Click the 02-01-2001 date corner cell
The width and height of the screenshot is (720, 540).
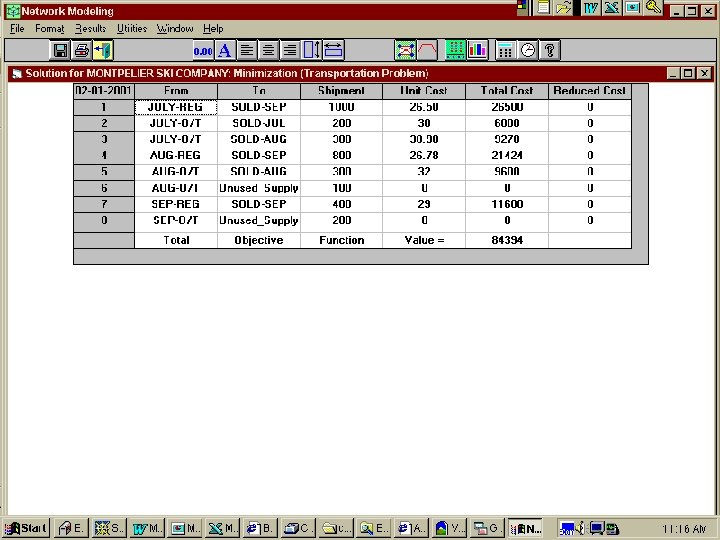(x=104, y=91)
